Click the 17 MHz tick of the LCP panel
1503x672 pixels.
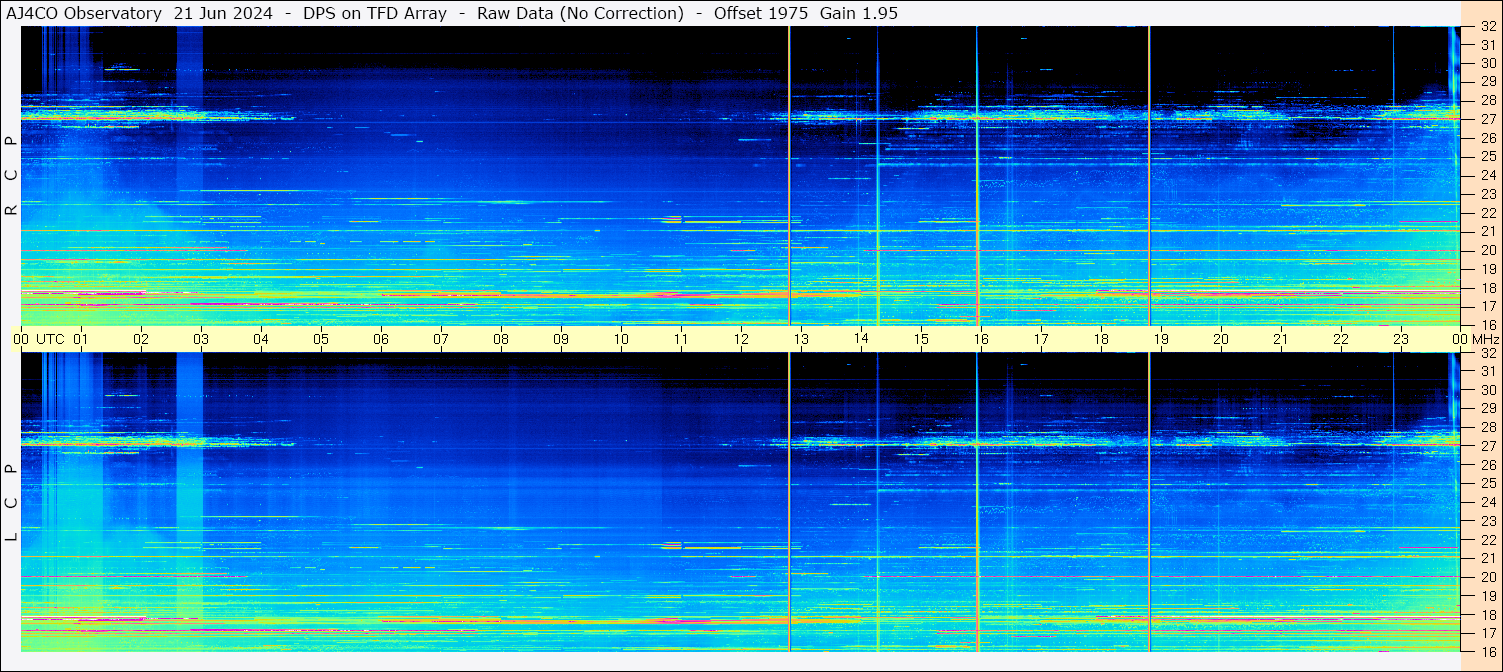1488,633
